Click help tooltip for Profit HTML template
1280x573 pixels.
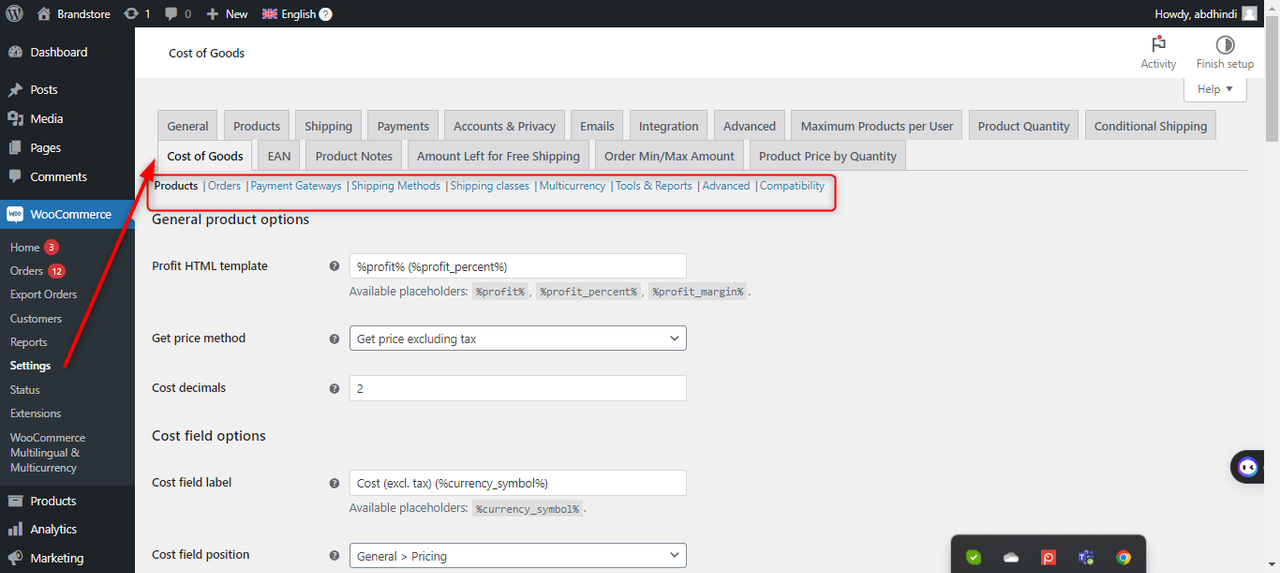click(x=334, y=266)
